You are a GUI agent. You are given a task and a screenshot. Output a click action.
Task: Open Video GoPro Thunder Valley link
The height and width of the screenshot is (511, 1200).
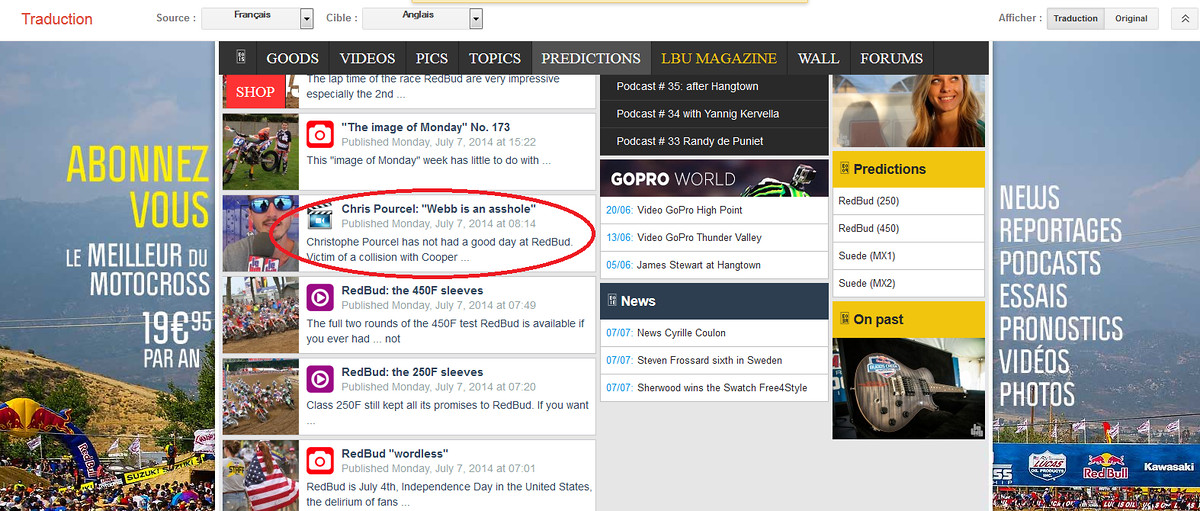699,238
